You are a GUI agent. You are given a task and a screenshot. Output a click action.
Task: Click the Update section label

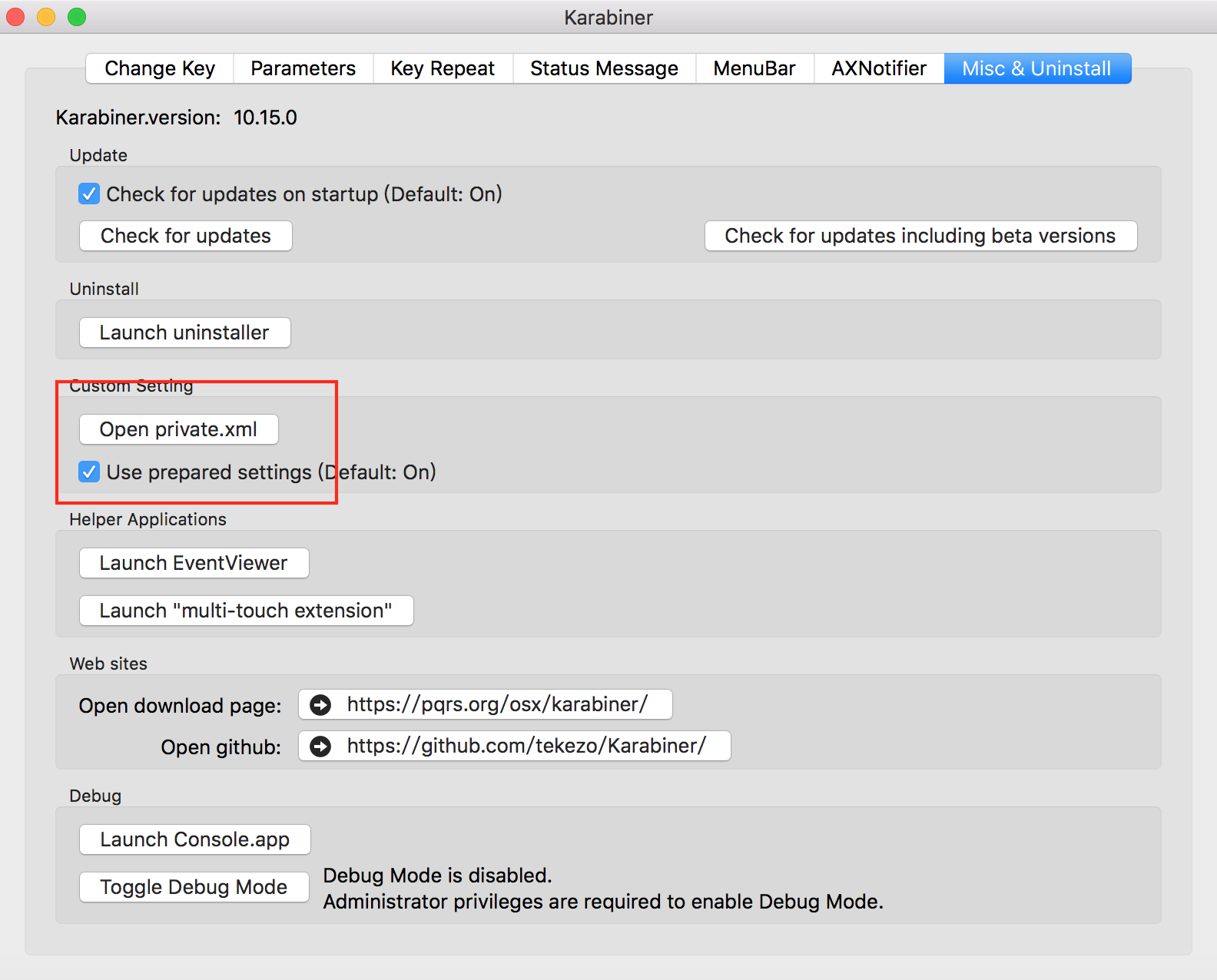tap(98, 155)
